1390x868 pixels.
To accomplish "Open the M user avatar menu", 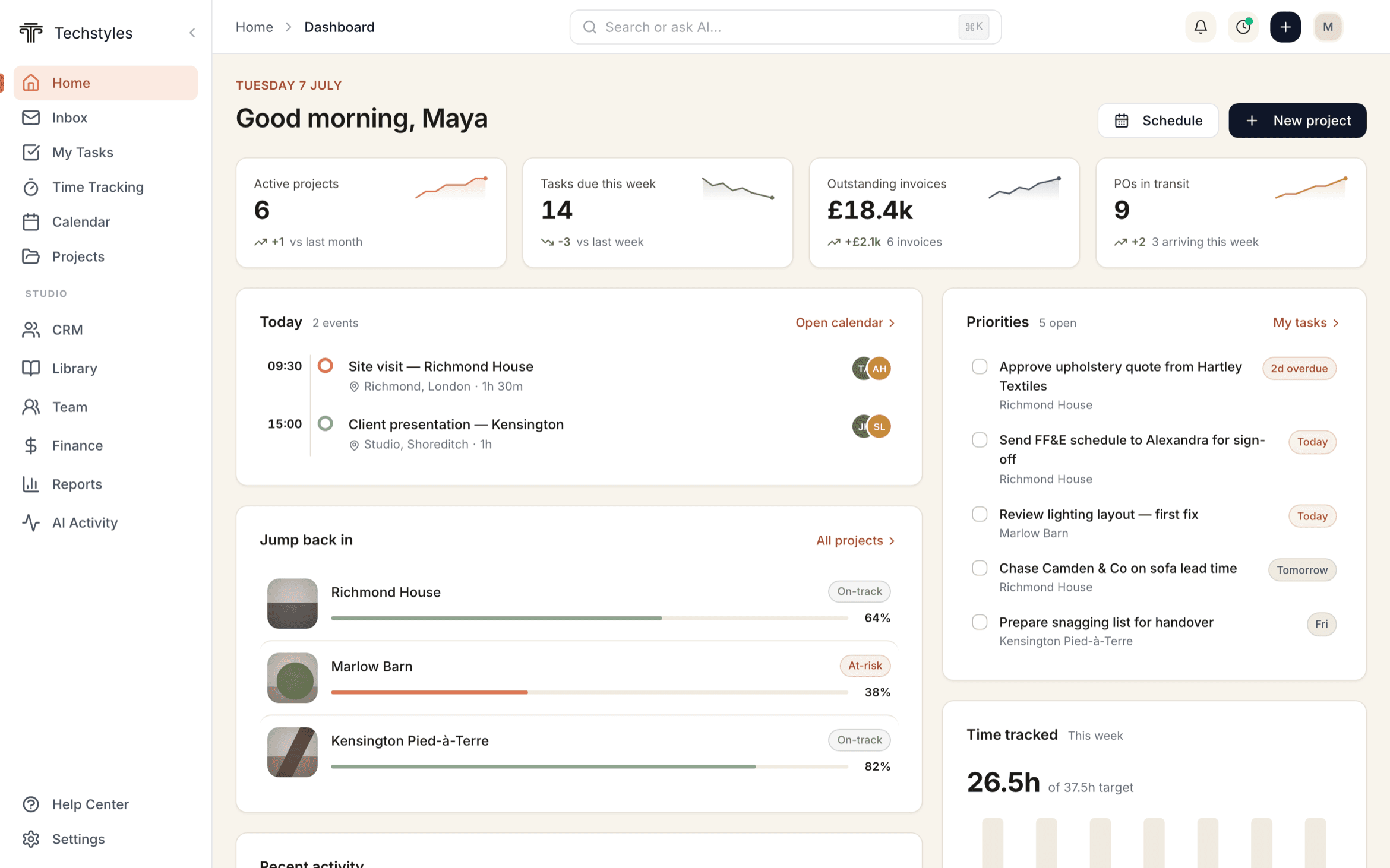I will 1328,27.
